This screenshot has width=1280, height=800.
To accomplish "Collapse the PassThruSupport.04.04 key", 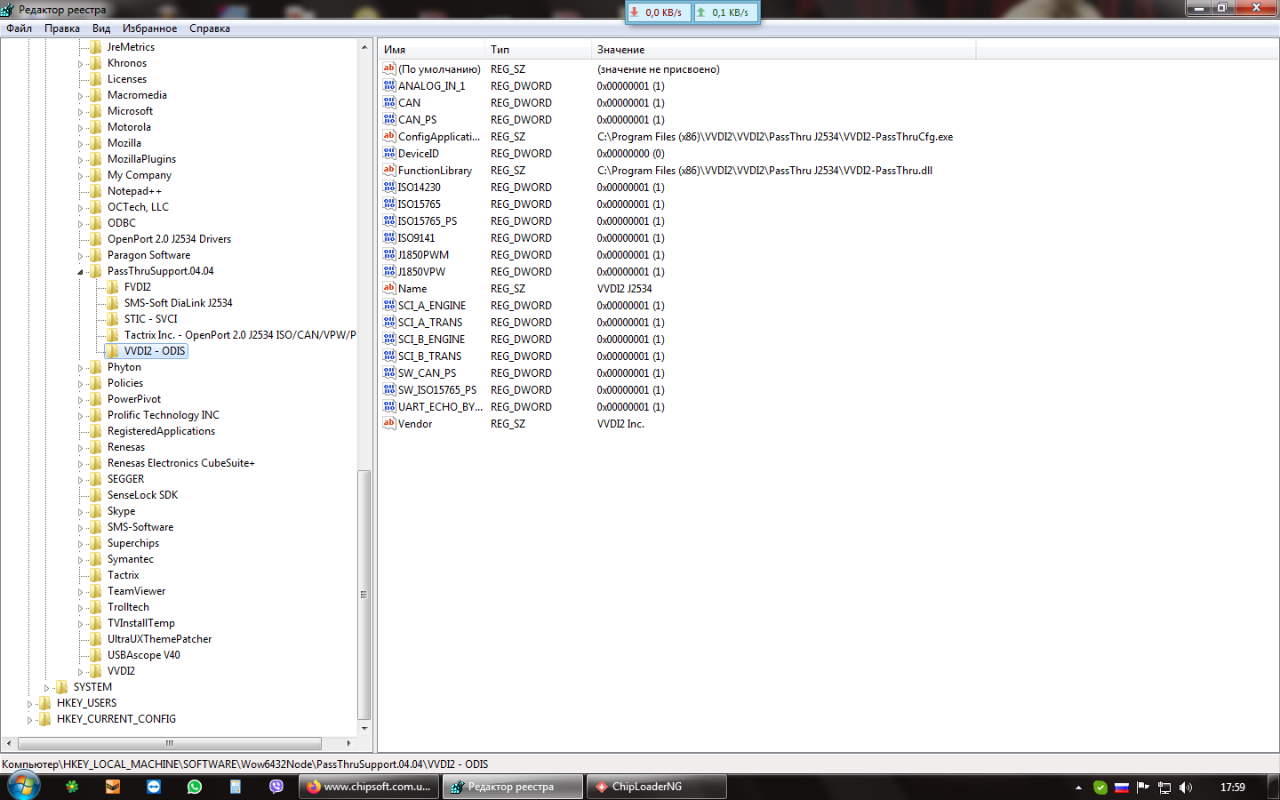I will click(x=81, y=271).
